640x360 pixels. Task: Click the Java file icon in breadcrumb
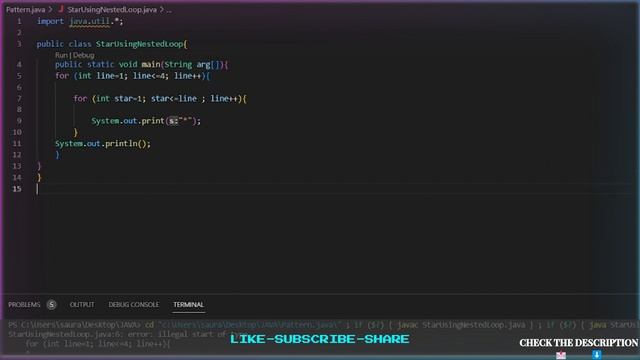point(61,9)
